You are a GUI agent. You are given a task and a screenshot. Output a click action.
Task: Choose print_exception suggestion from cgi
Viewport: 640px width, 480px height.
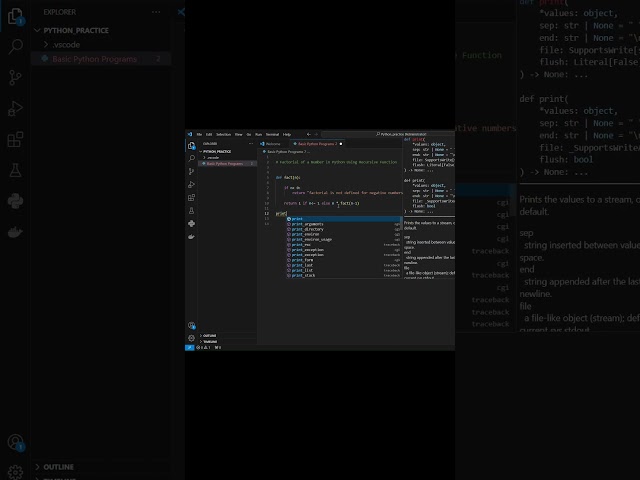pyautogui.click(x=343, y=250)
